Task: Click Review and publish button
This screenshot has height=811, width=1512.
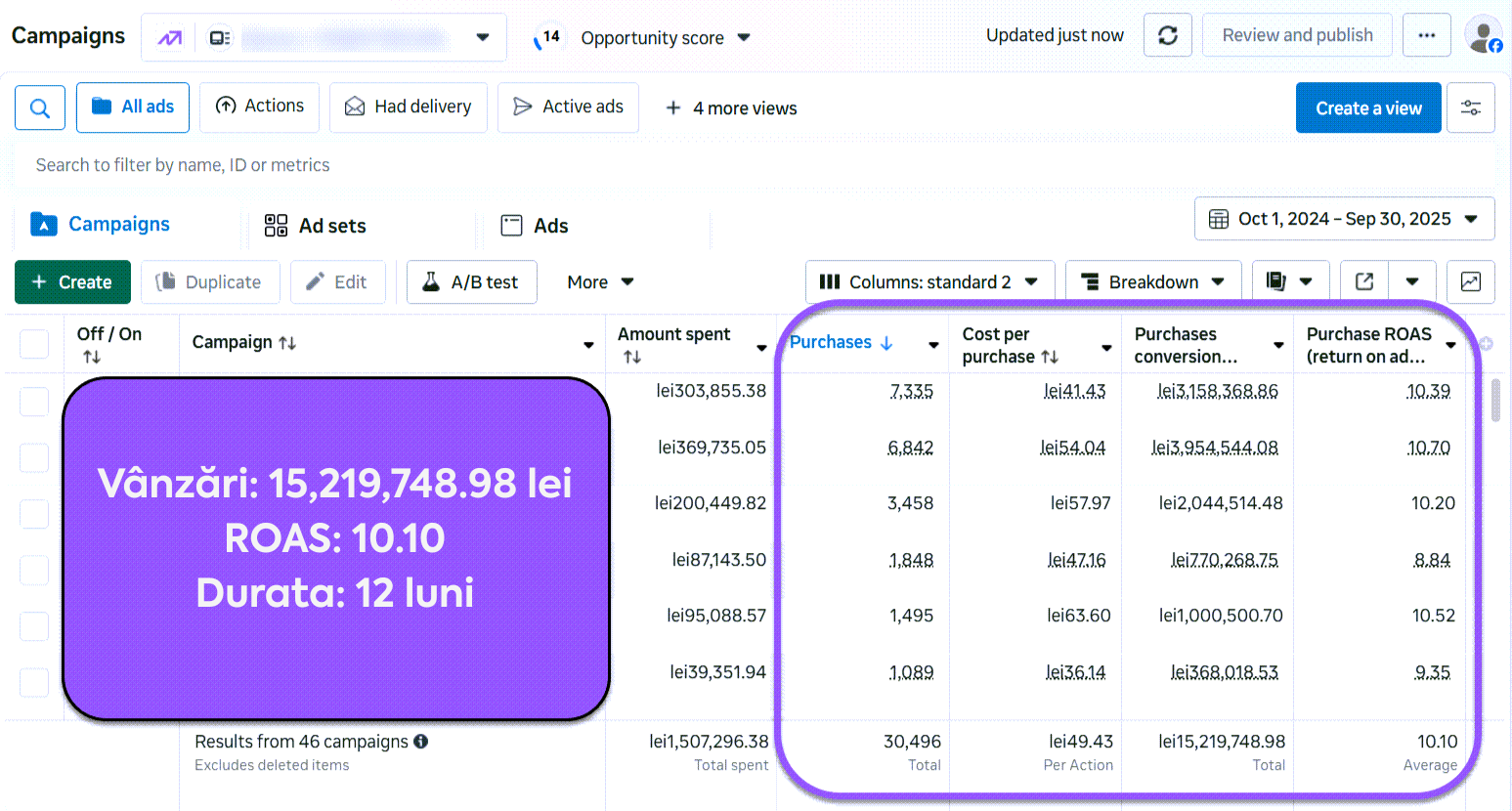Action: tap(1297, 36)
